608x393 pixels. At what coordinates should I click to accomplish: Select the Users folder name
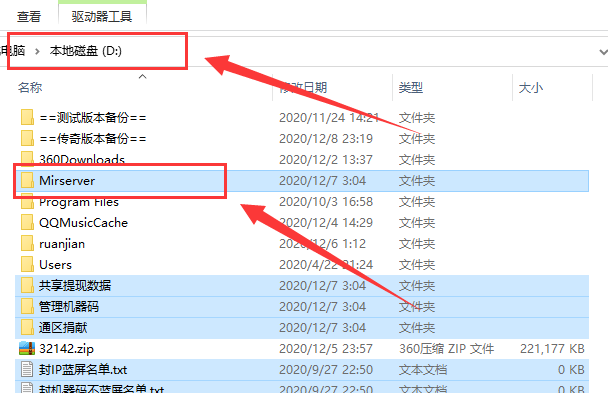(55, 265)
